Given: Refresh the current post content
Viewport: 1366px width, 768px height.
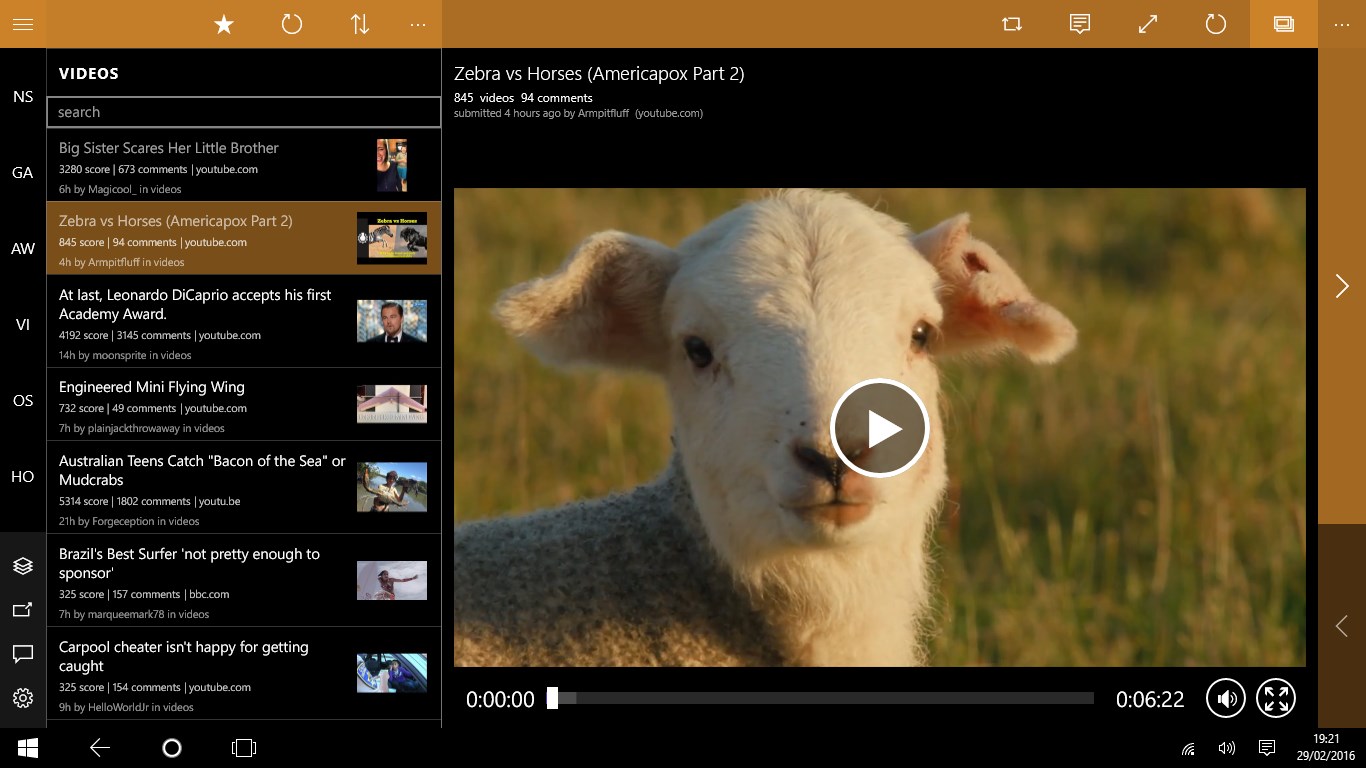Looking at the screenshot, I should click(x=1216, y=24).
